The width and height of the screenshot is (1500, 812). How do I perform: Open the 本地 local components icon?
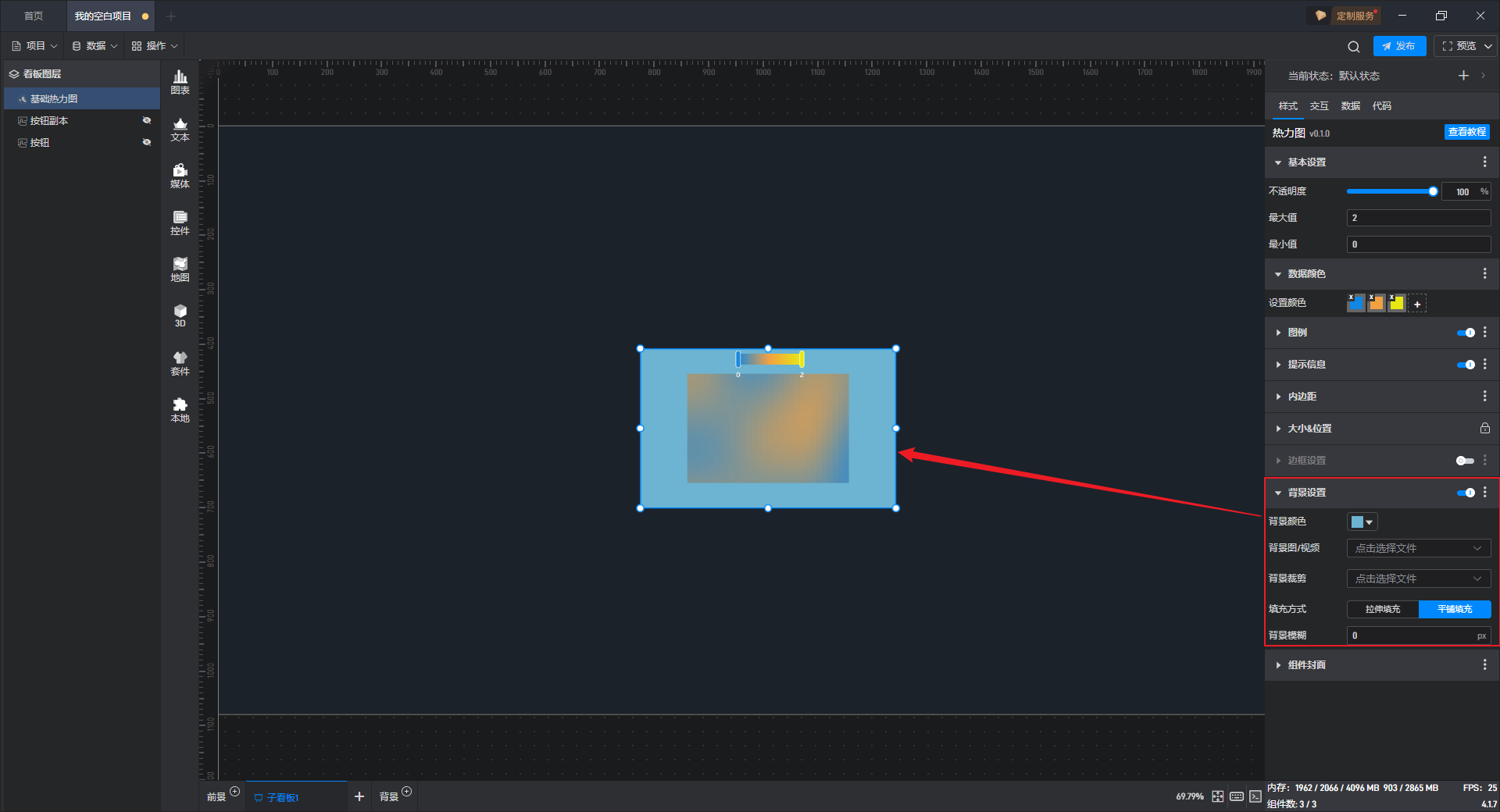[180, 410]
